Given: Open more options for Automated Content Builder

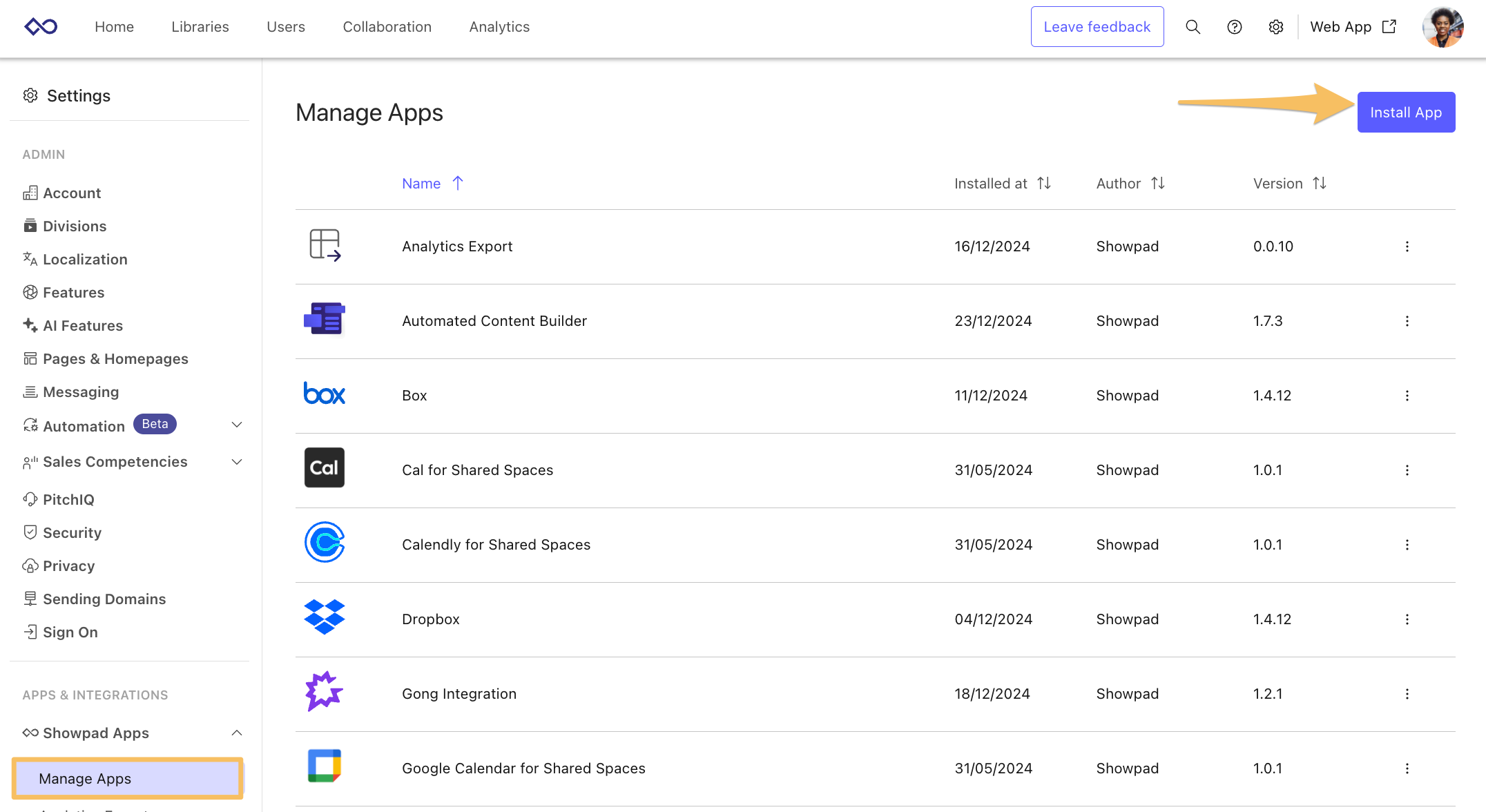Looking at the screenshot, I should pyautogui.click(x=1407, y=321).
